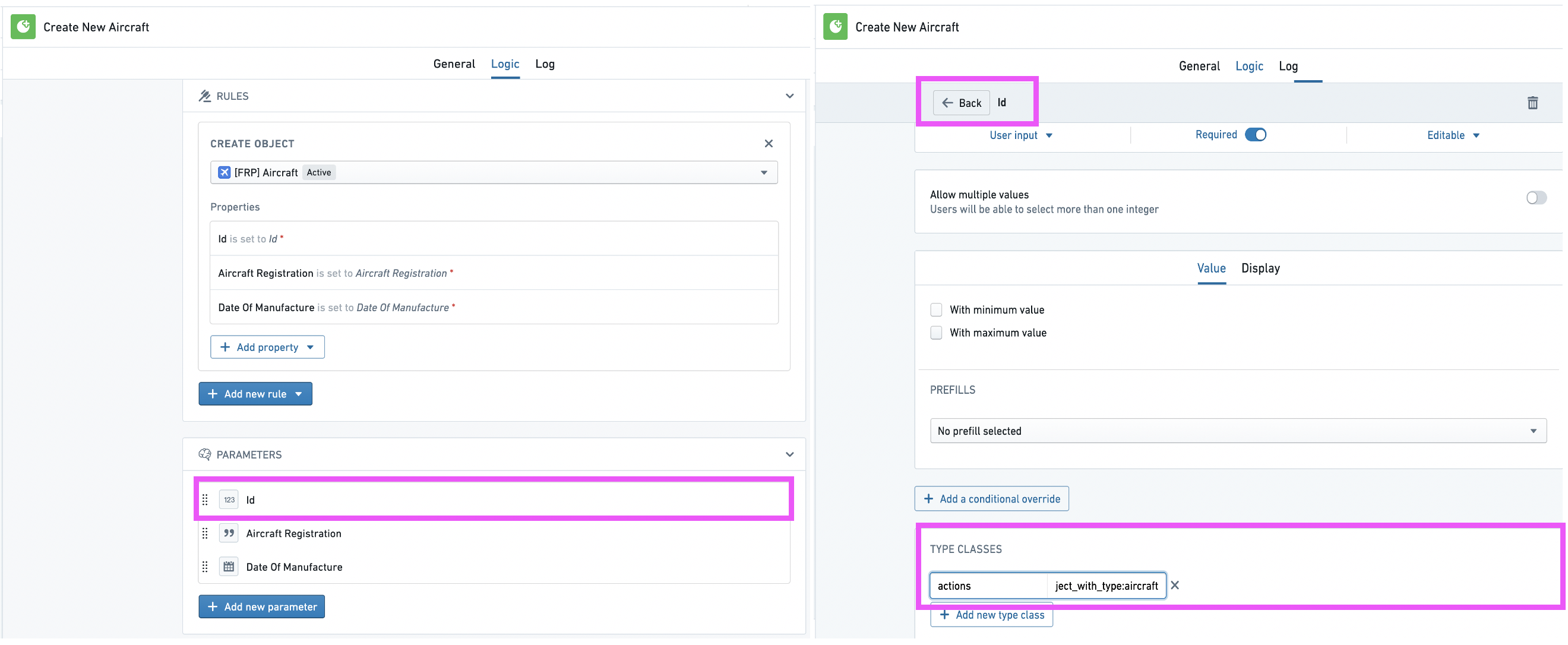
Task: Click drag handle of Date Of Manufacture parameter
Action: click(x=205, y=567)
